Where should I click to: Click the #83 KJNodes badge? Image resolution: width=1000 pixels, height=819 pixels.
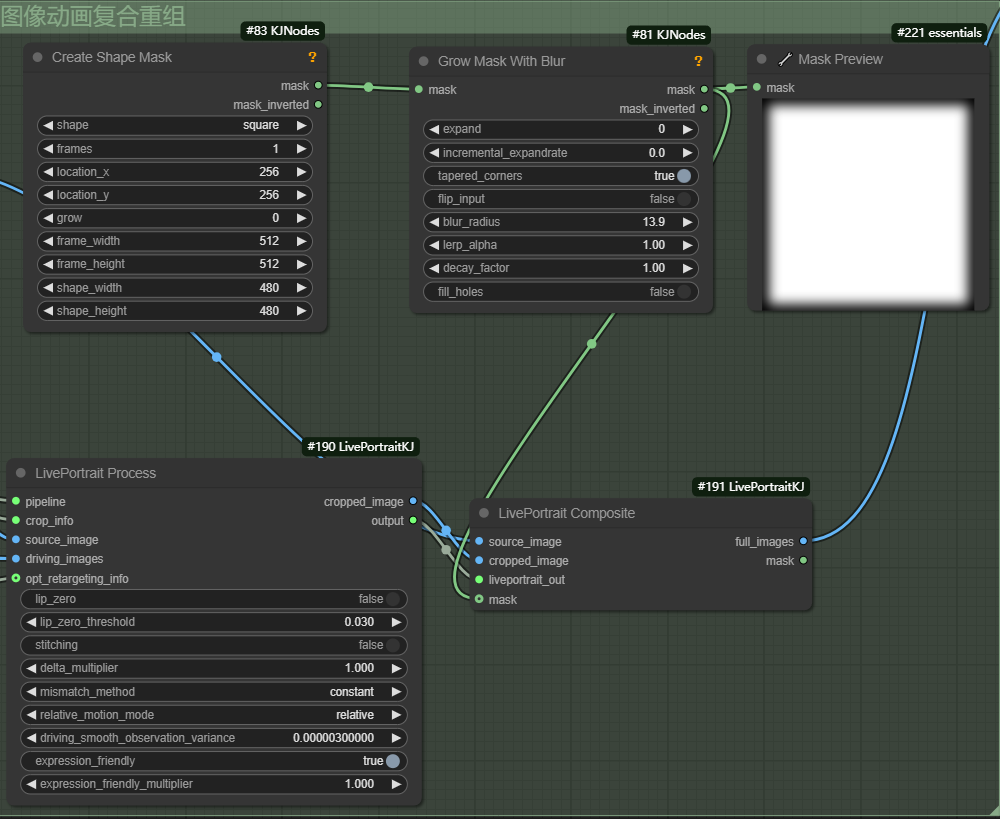(282, 31)
